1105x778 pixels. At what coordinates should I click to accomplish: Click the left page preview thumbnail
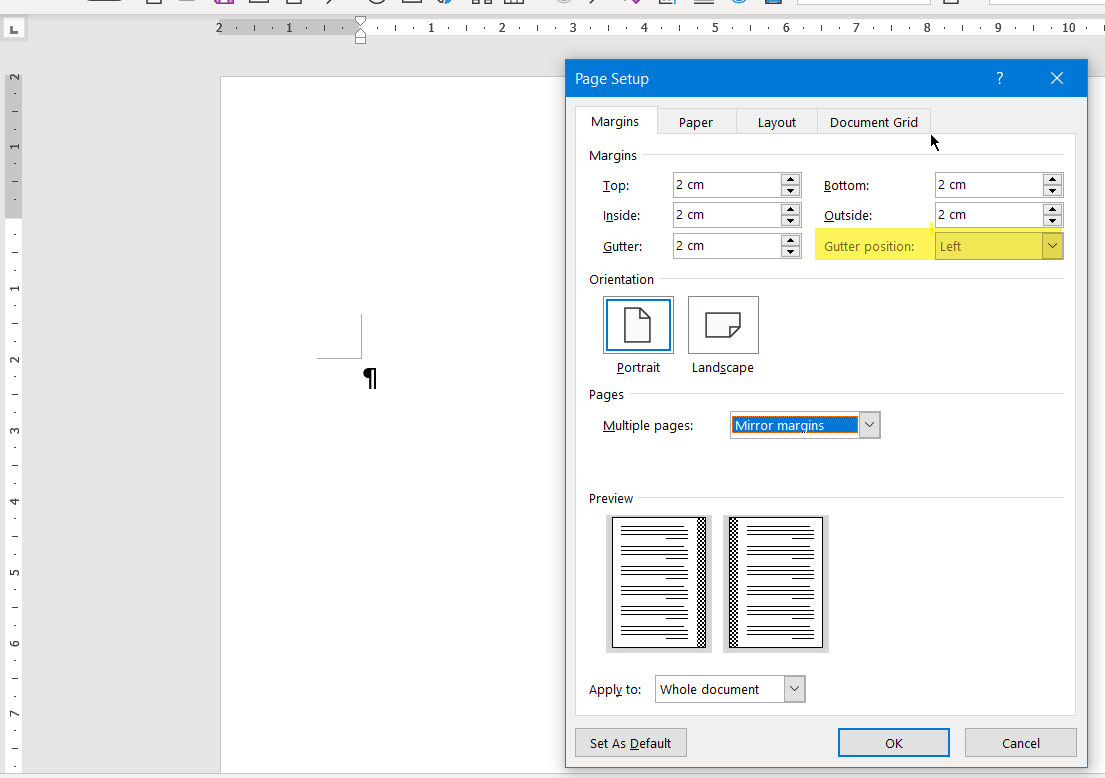[659, 583]
